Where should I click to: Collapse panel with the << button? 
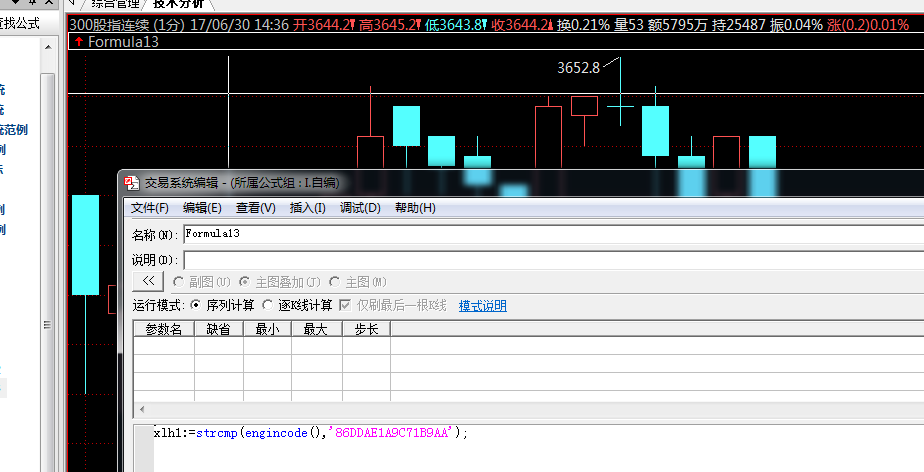(148, 282)
